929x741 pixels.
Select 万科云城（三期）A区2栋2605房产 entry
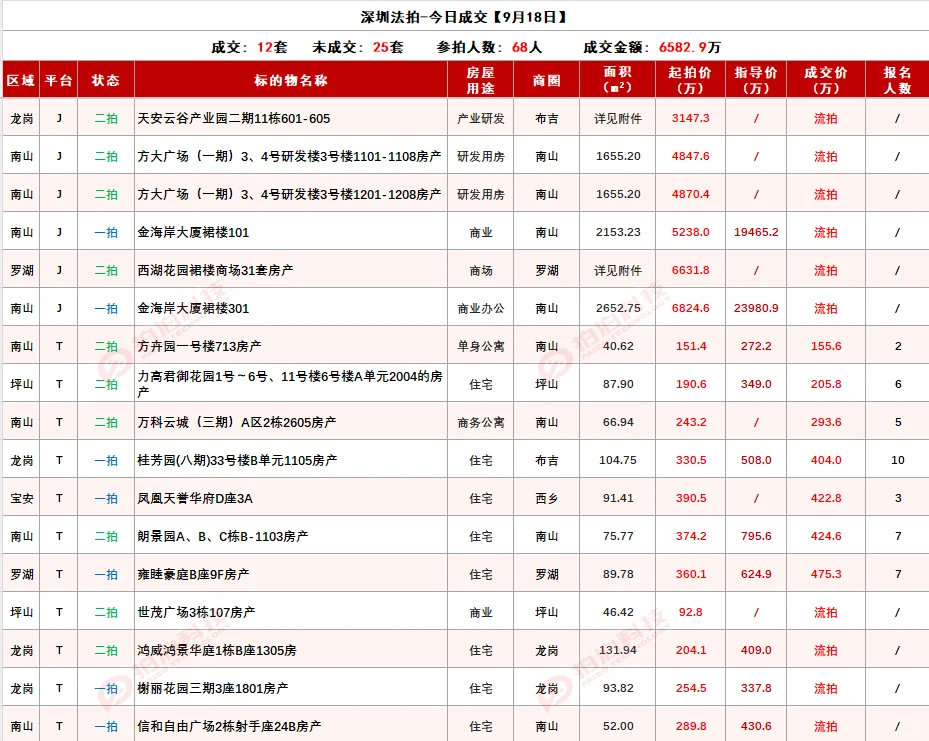[237, 422]
